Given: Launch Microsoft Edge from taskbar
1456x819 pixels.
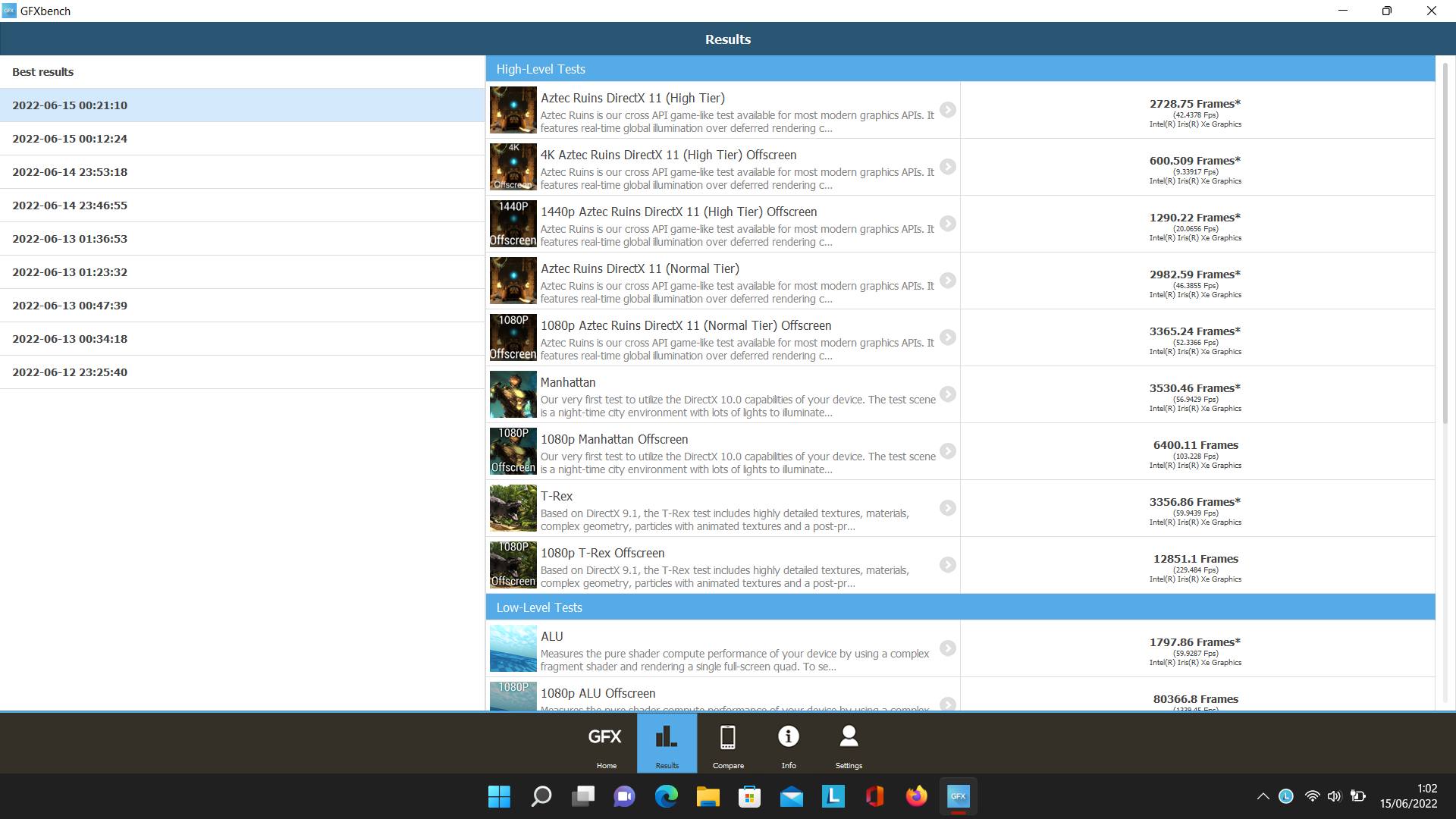Looking at the screenshot, I should tap(666, 796).
